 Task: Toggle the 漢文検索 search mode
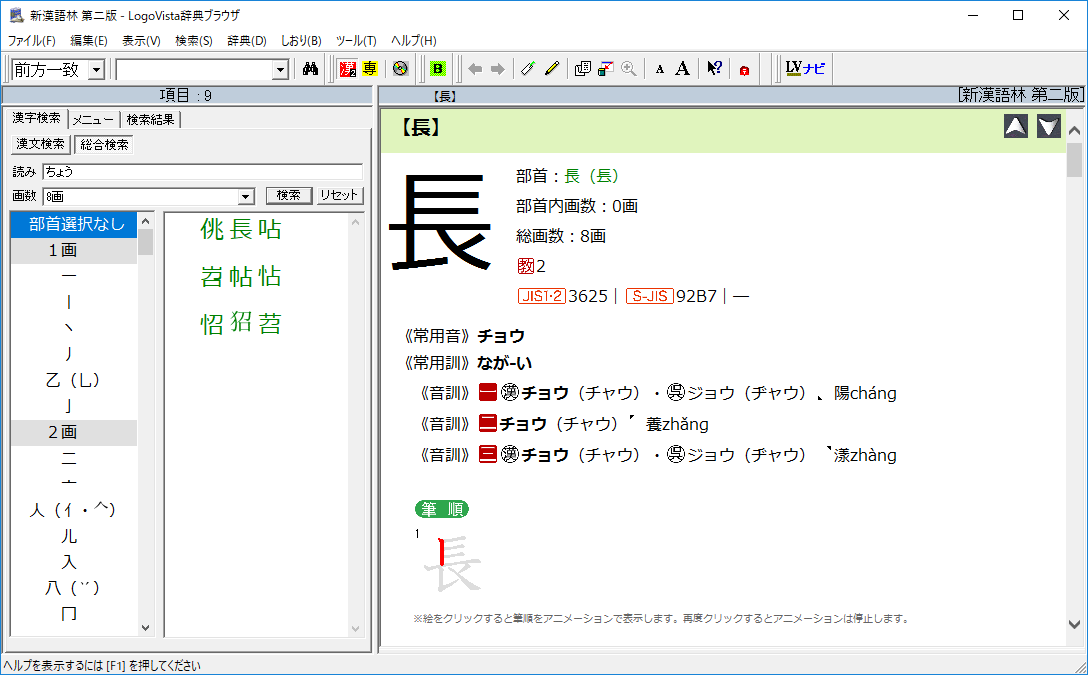click(41, 144)
